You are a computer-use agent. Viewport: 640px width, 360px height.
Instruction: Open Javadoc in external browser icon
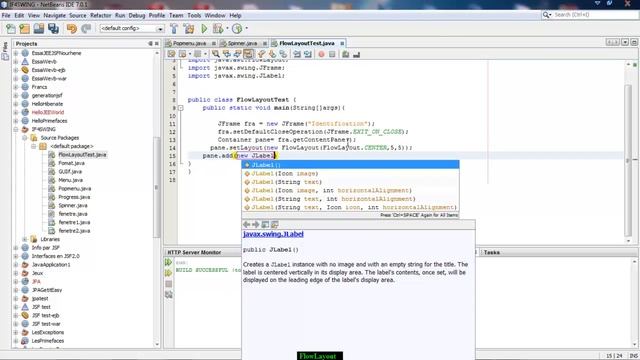click(265, 224)
